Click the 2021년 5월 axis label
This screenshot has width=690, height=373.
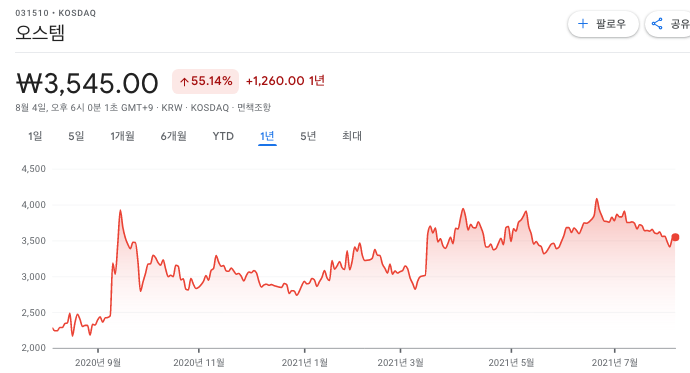(x=511, y=362)
